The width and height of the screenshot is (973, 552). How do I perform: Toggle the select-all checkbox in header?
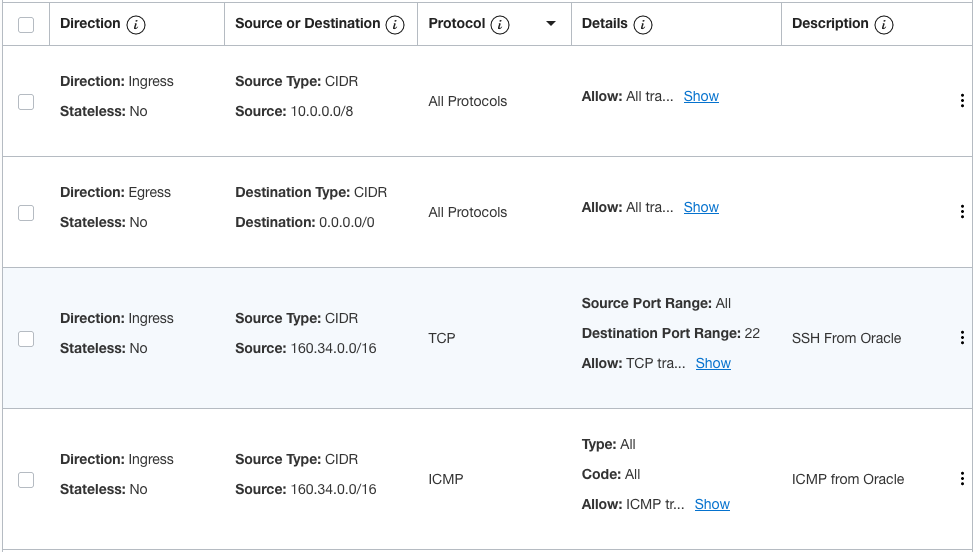coord(26,25)
